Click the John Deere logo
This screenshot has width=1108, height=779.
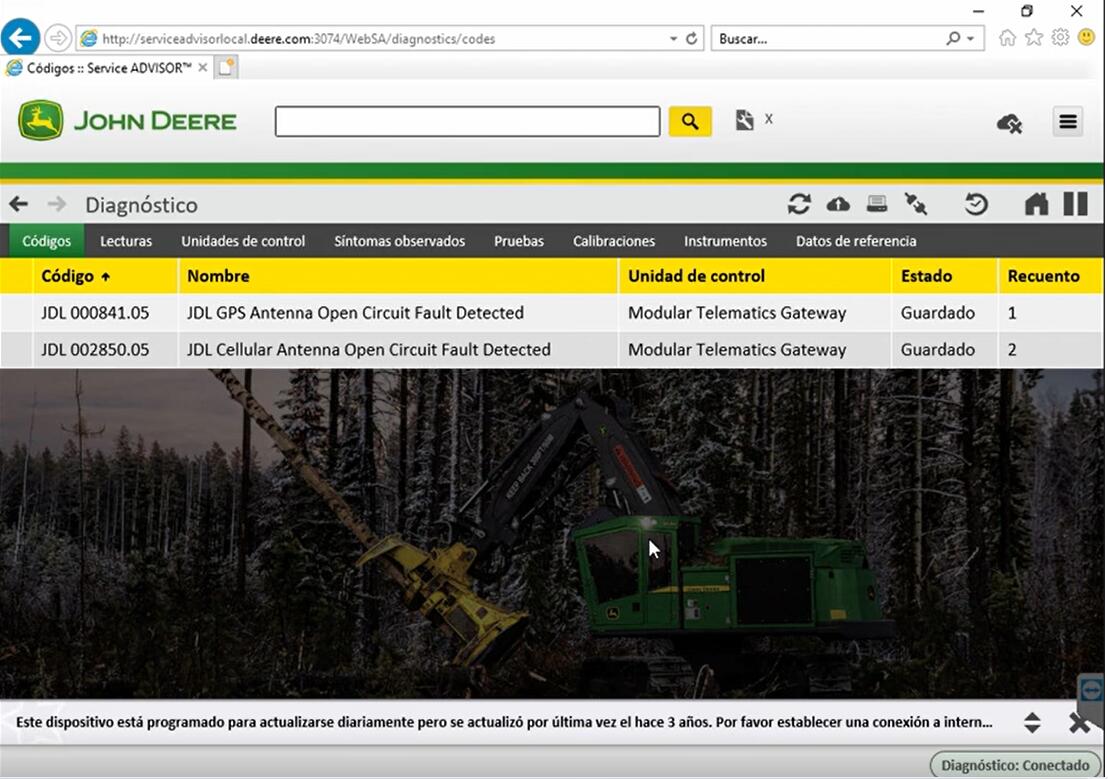[127, 121]
